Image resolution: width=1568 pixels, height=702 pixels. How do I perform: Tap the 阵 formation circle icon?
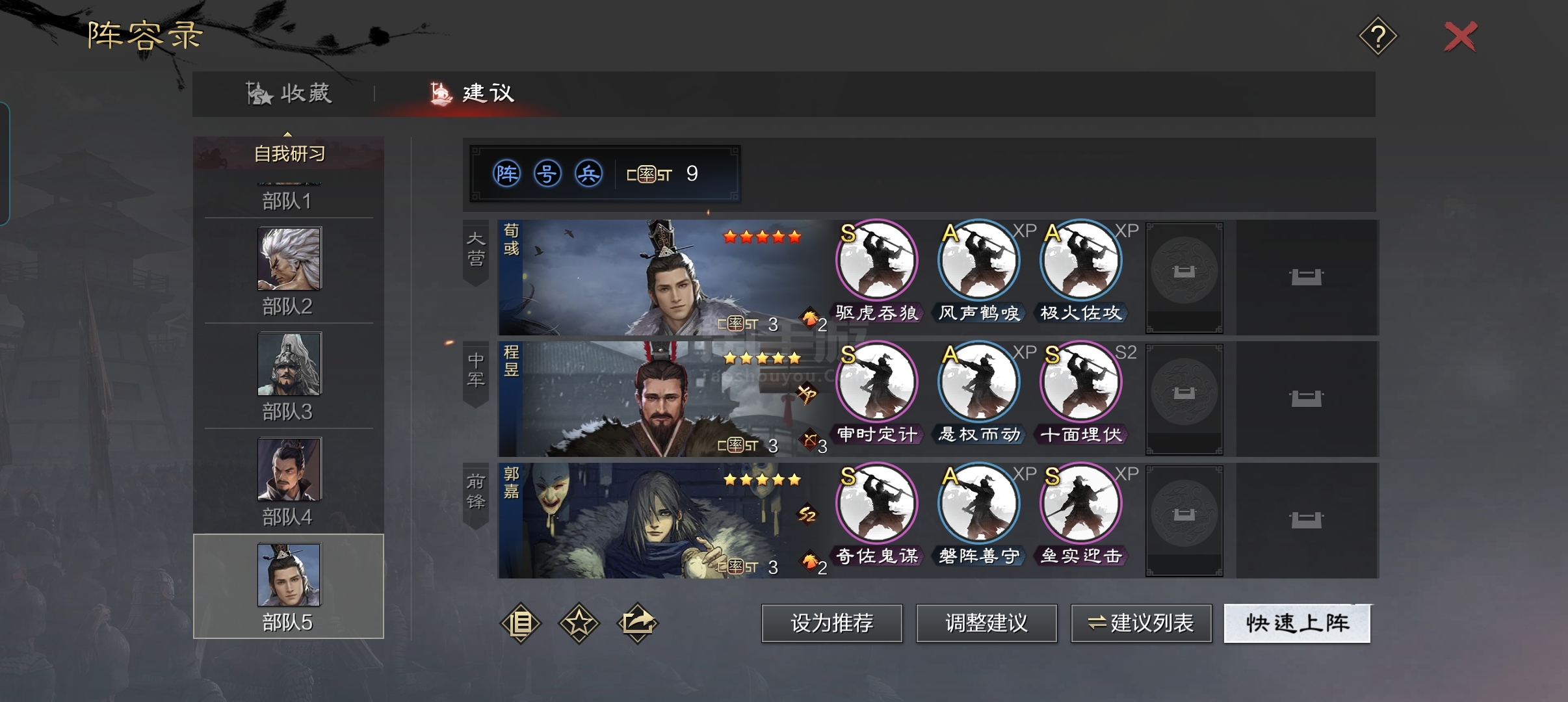[x=506, y=174]
